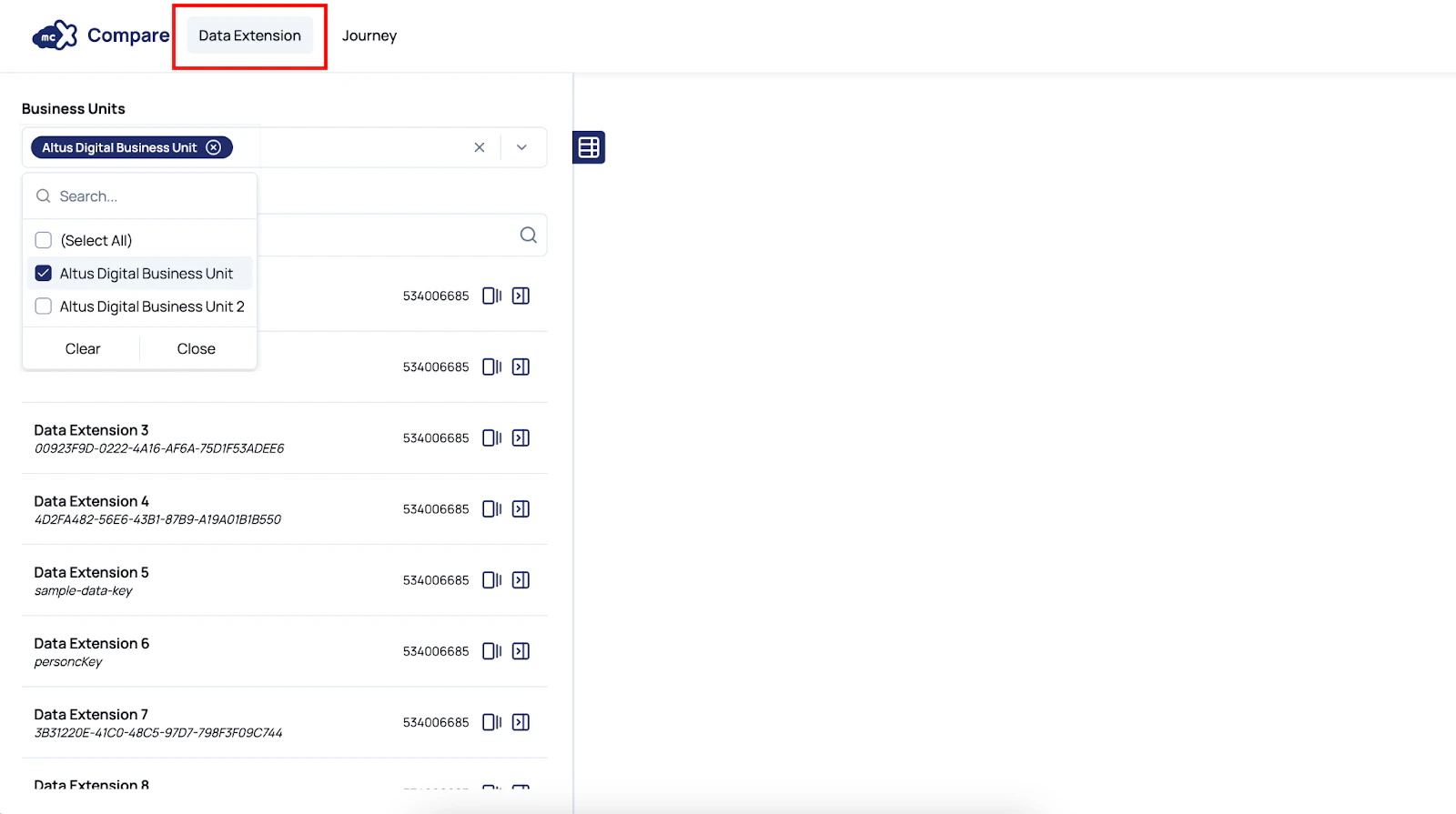Click the Close button in dropdown

click(x=197, y=349)
